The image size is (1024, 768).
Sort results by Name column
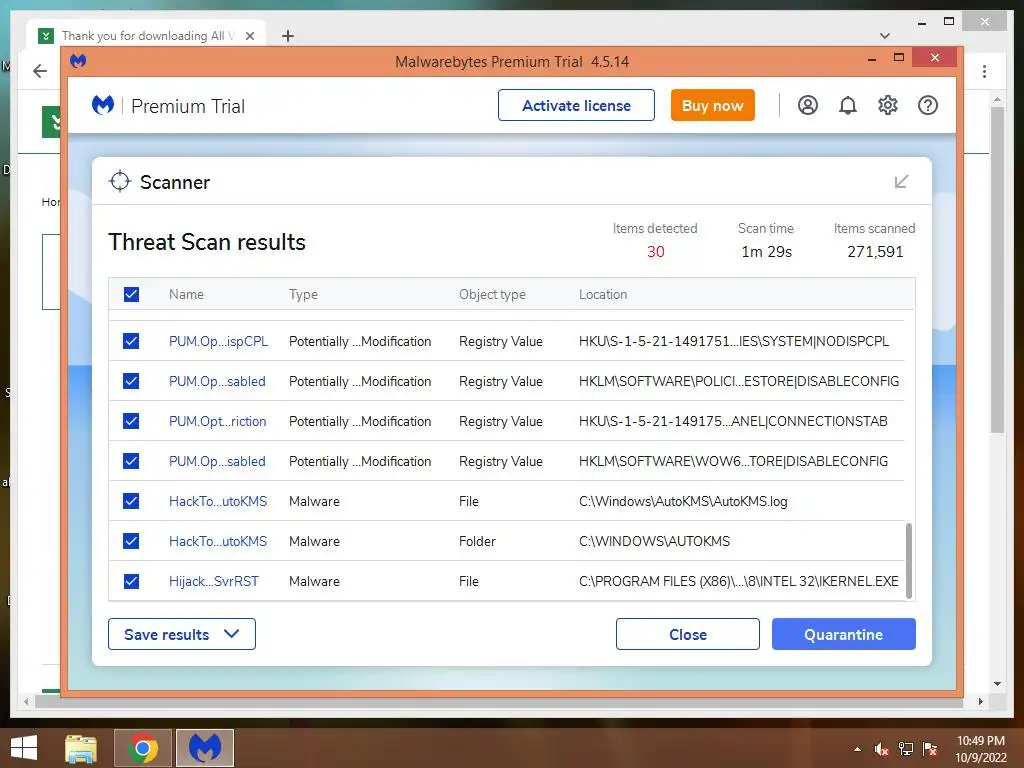[186, 295]
